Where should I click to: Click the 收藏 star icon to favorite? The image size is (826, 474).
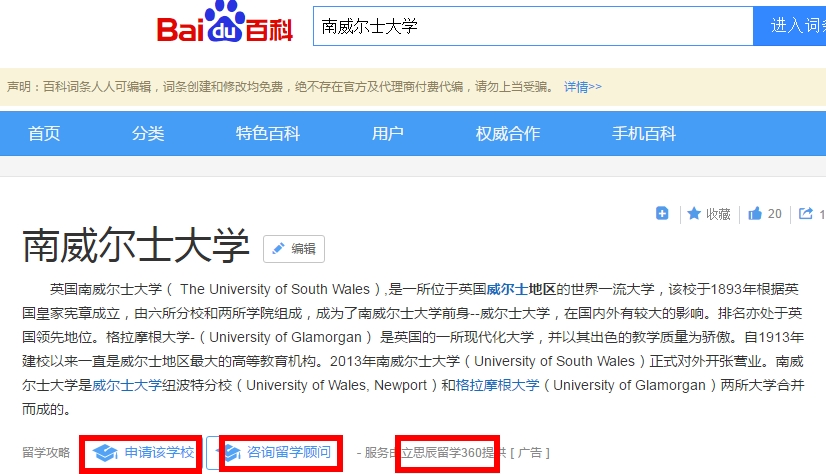pos(694,213)
